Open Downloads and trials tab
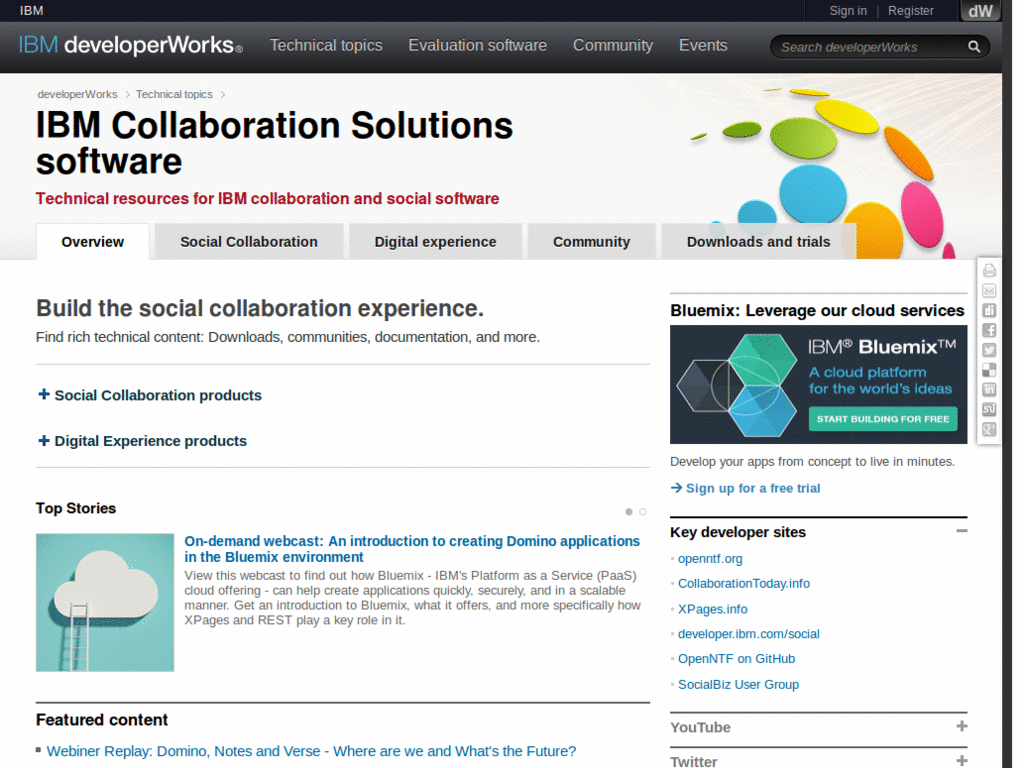The height and width of the screenshot is (768, 1024). coord(759,242)
